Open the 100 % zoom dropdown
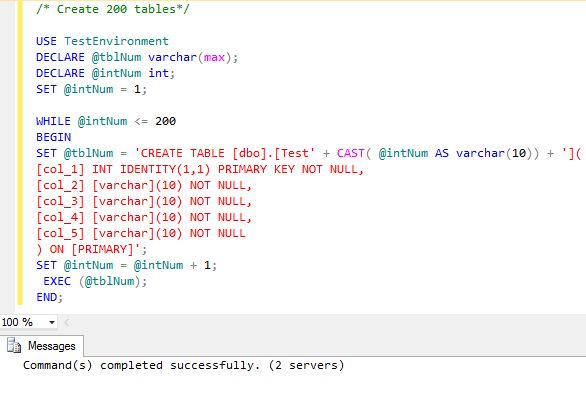 (52, 322)
